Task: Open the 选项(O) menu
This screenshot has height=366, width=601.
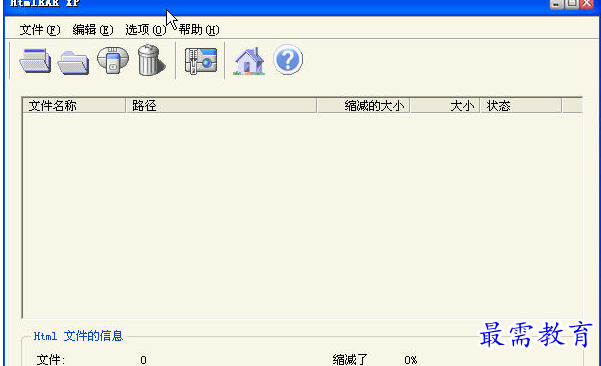Action: 146,30
